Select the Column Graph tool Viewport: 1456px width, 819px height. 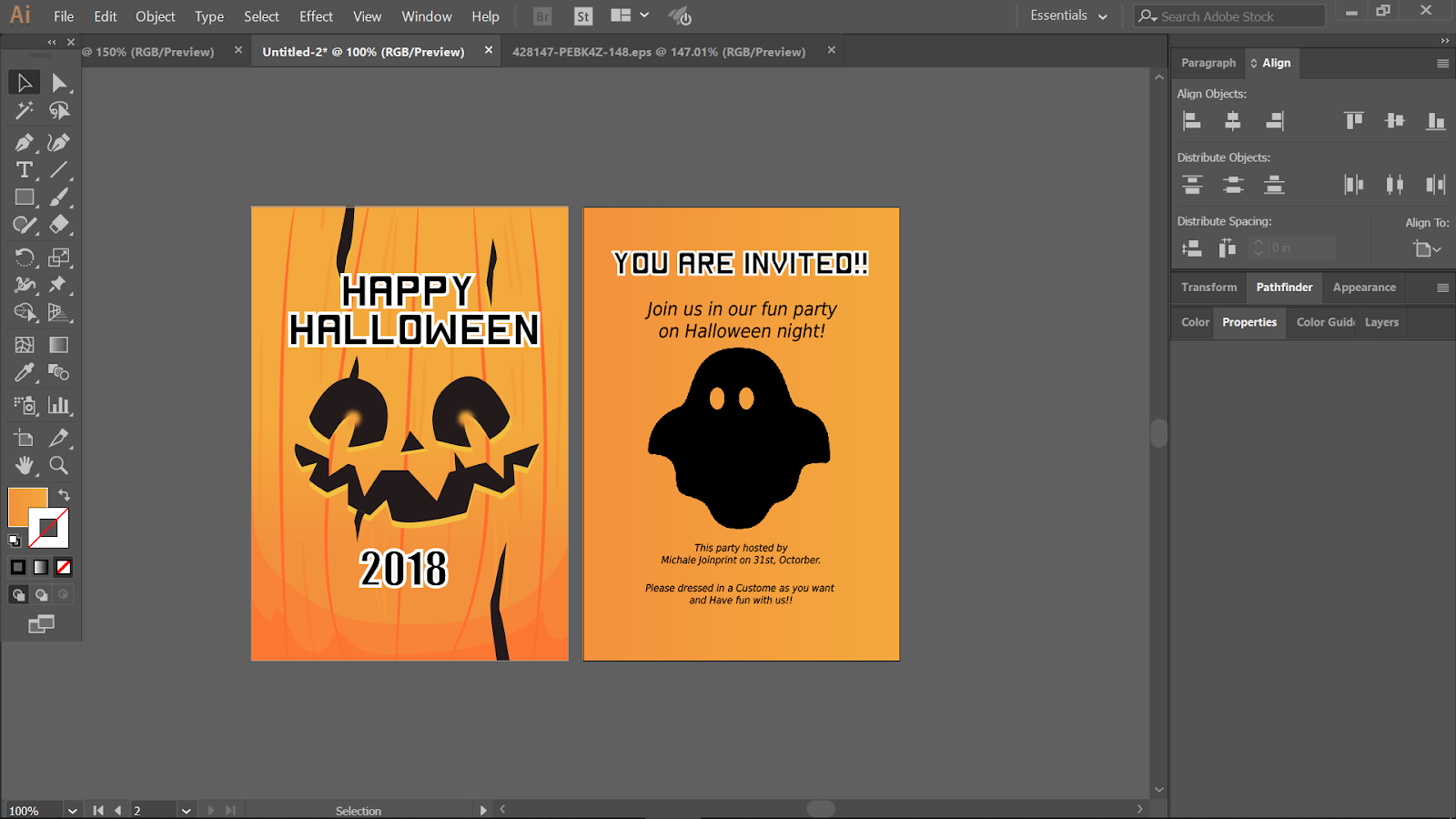click(59, 405)
